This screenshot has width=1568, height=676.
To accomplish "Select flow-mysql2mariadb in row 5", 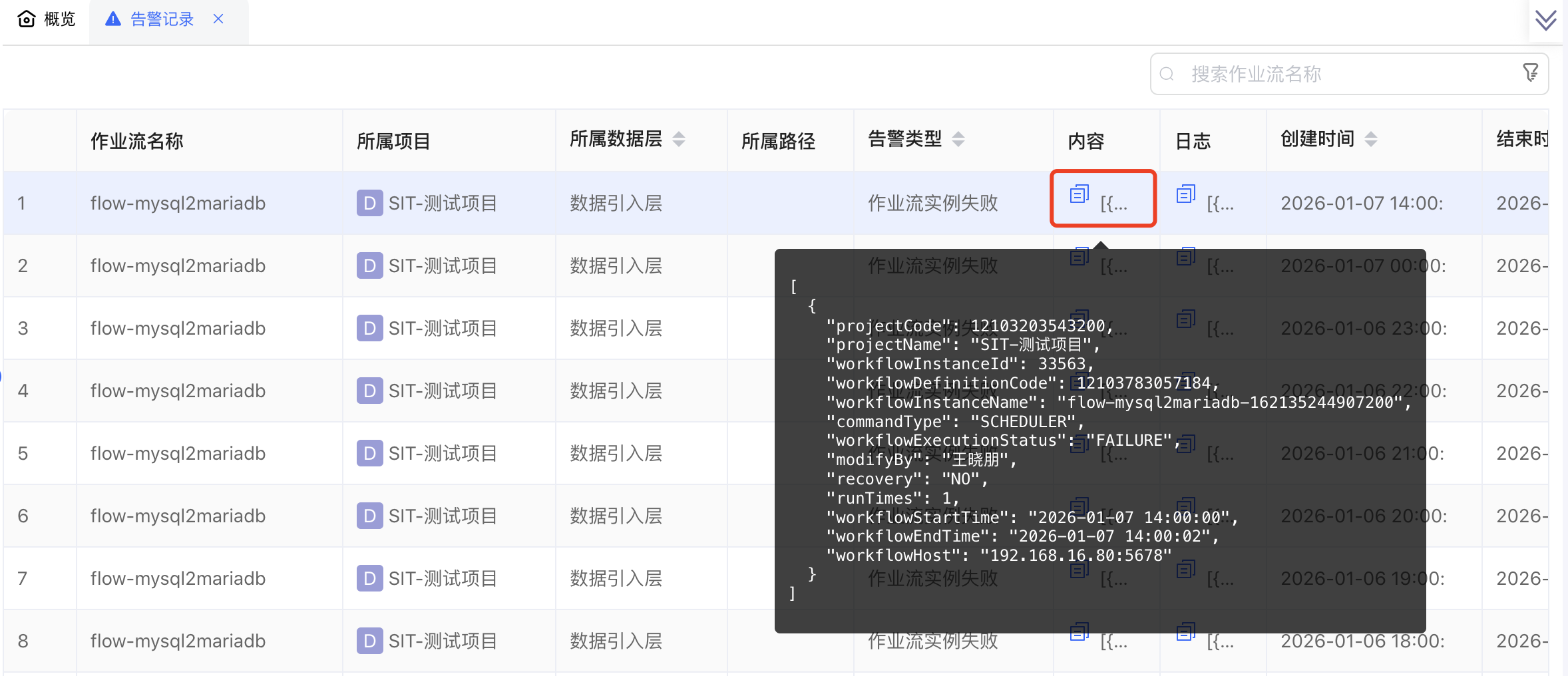I will (x=178, y=453).
